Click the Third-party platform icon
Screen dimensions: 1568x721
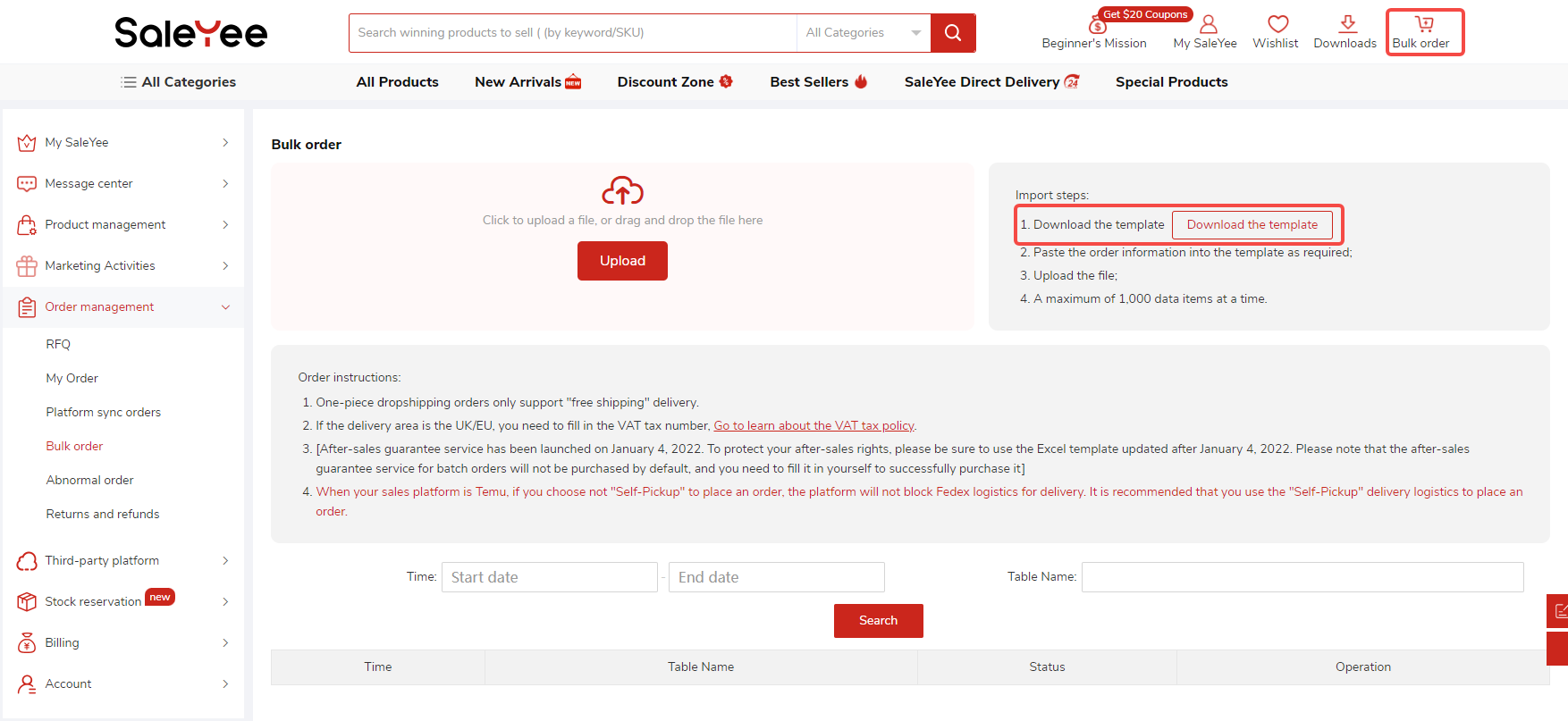[x=27, y=561]
